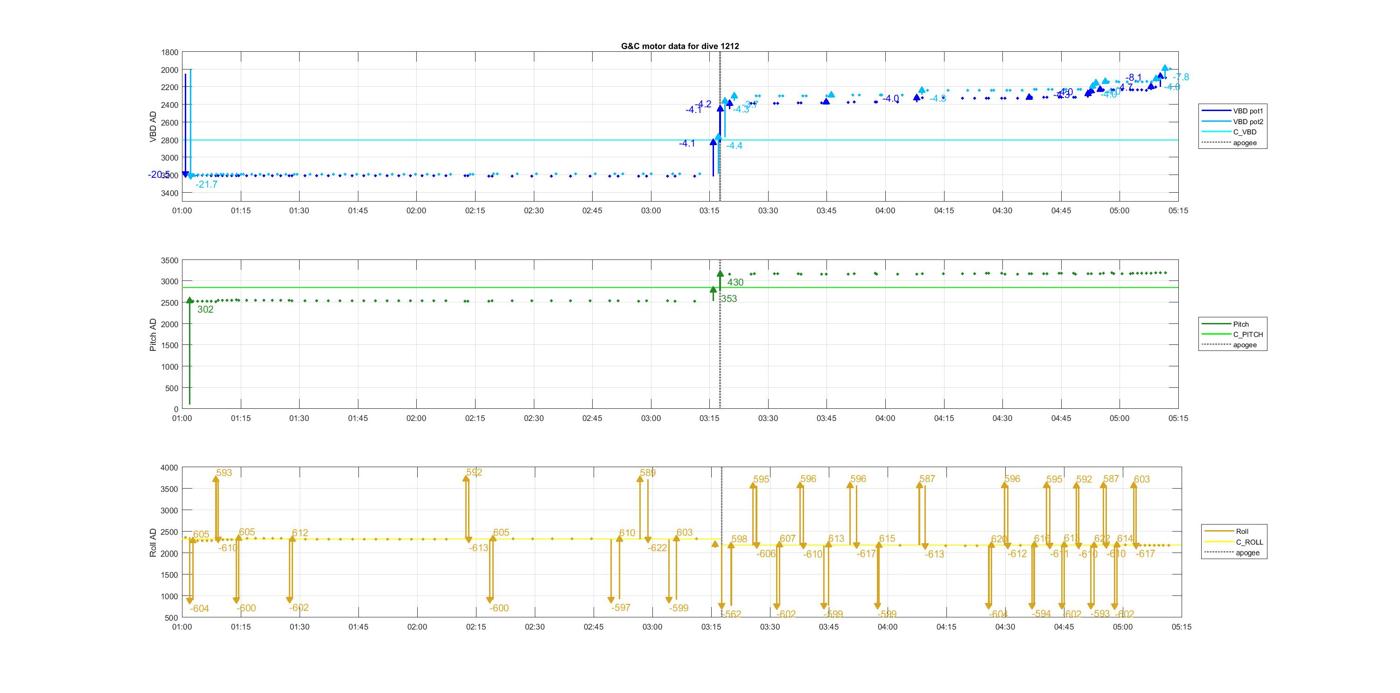The image size is (1400, 693).
Task: Click the "589" annotation in the Roll plot
Action: (x=648, y=473)
